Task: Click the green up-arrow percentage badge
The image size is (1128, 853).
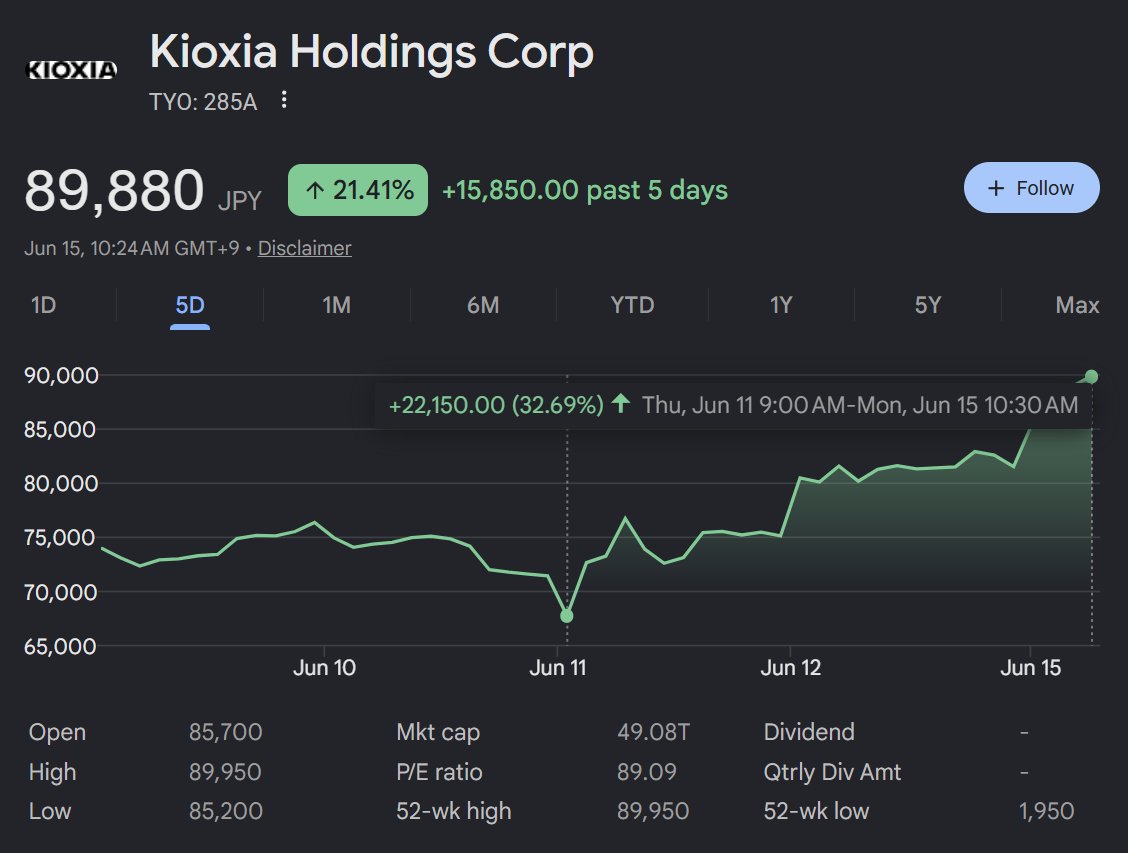Action: pyautogui.click(x=358, y=190)
